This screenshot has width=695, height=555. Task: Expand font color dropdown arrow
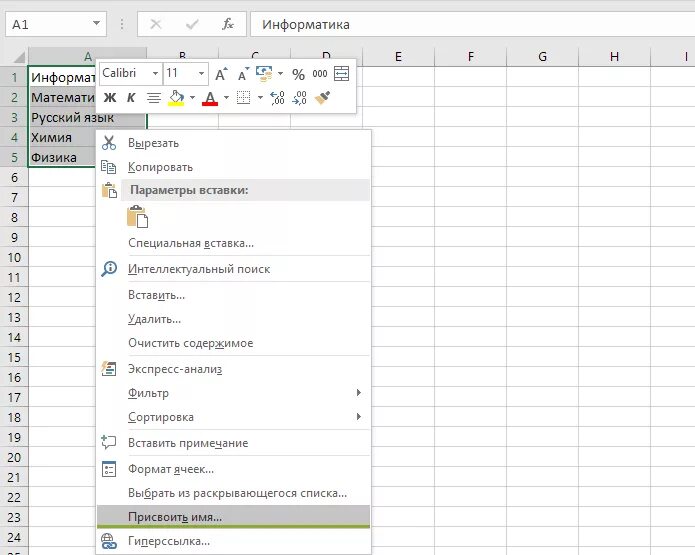click(226, 98)
